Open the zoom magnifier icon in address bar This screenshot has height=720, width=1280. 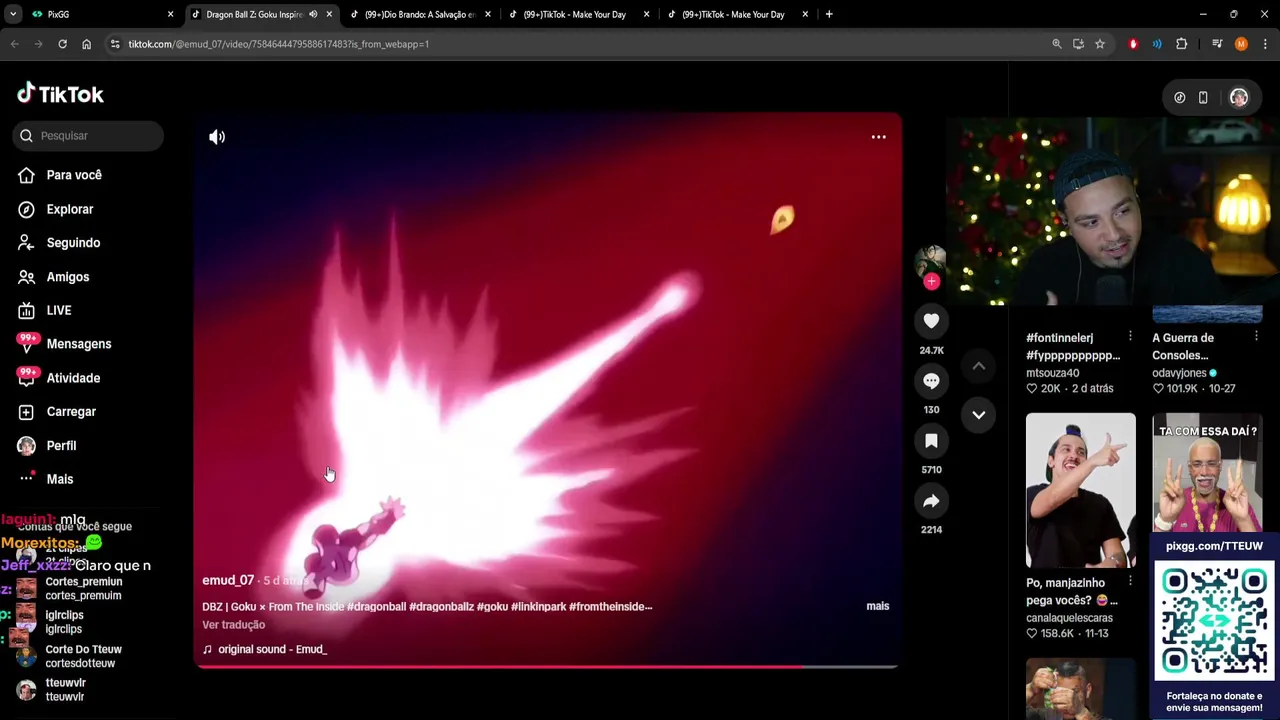(x=1056, y=44)
